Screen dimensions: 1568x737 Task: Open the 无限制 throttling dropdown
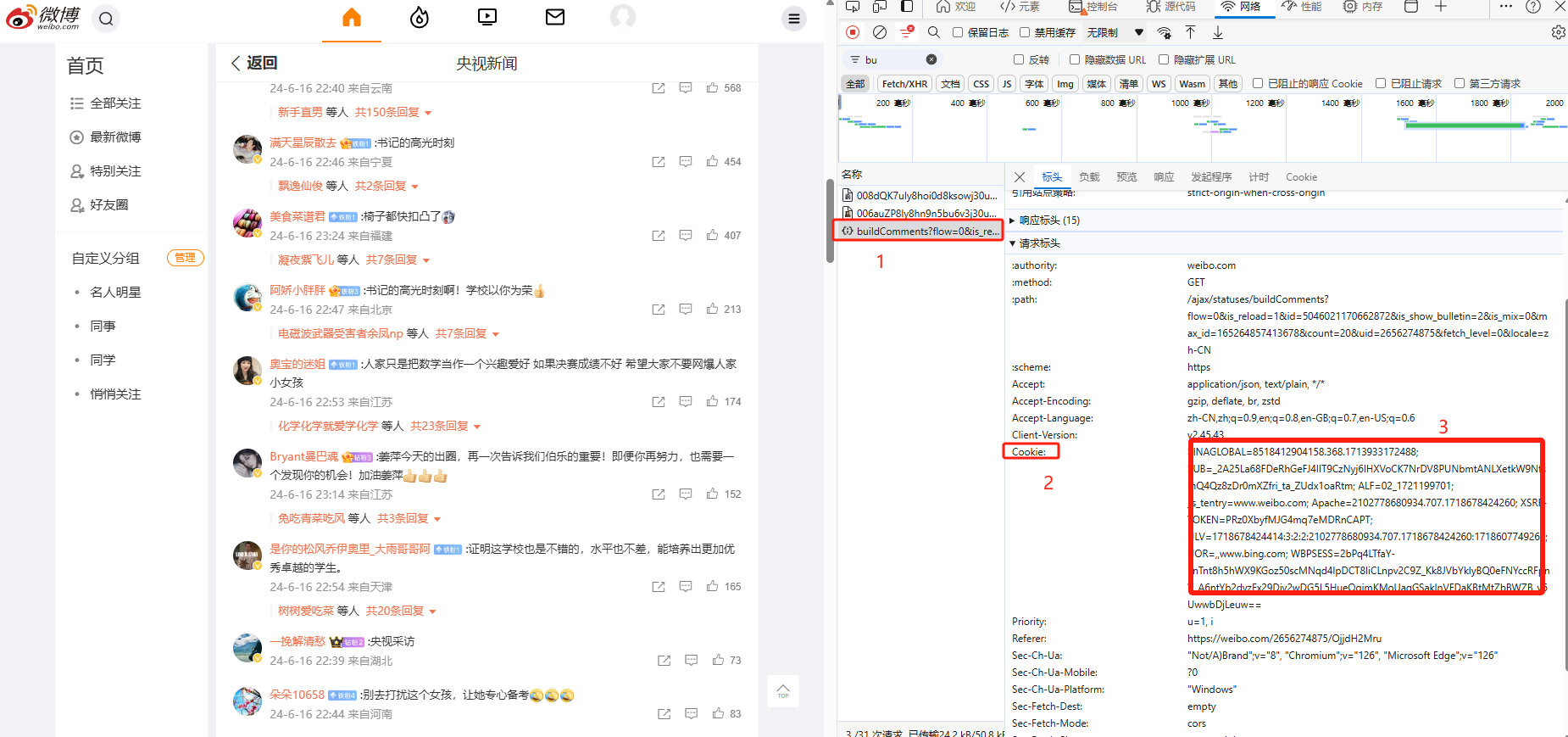tap(1115, 32)
